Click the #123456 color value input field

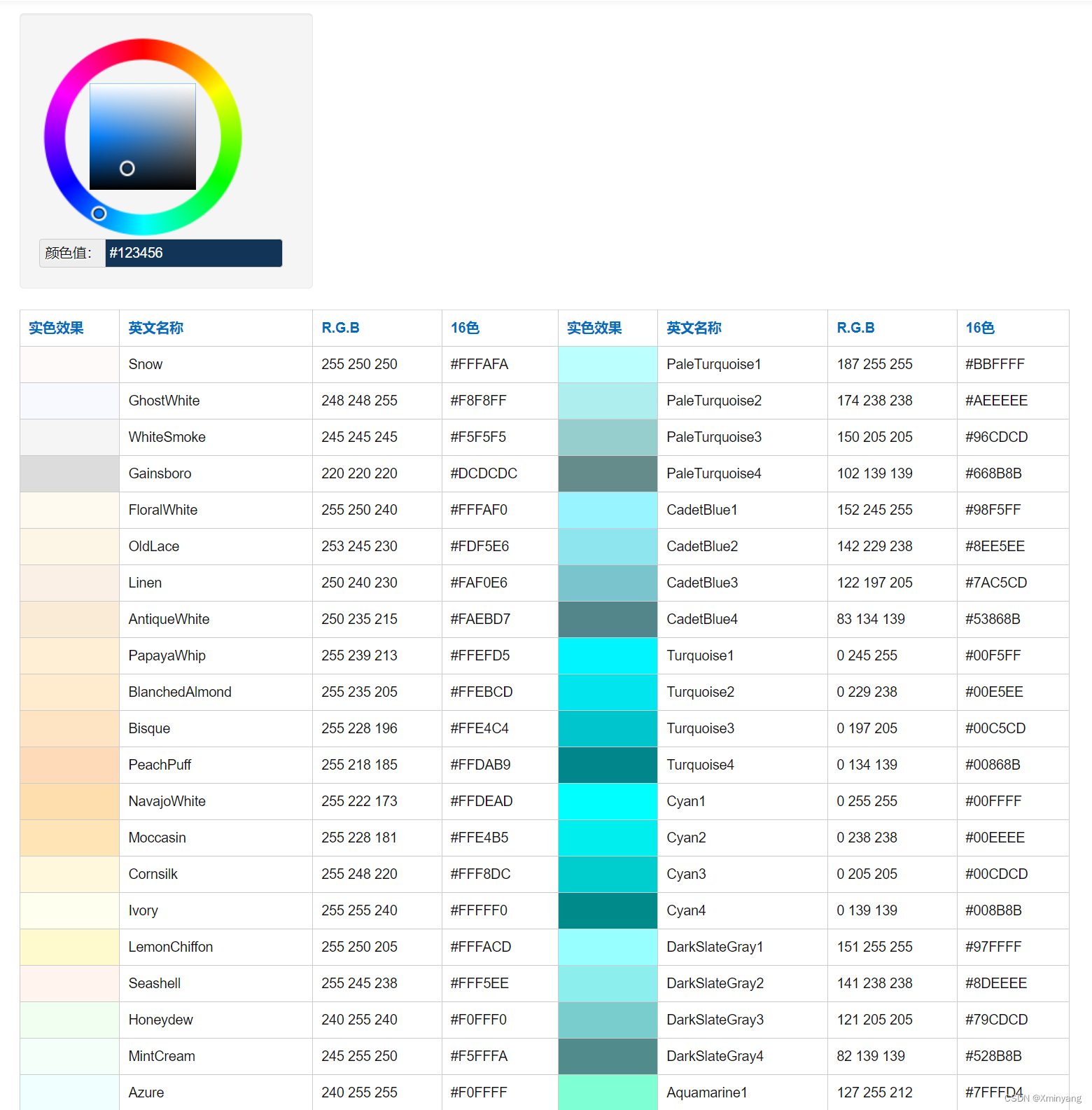point(194,253)
